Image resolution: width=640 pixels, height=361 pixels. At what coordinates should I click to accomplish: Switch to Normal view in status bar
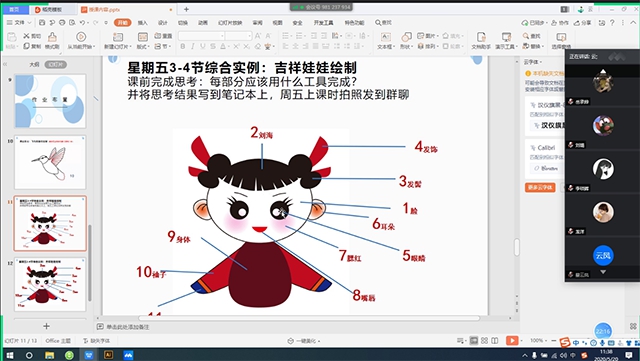[x=474, y=340]
